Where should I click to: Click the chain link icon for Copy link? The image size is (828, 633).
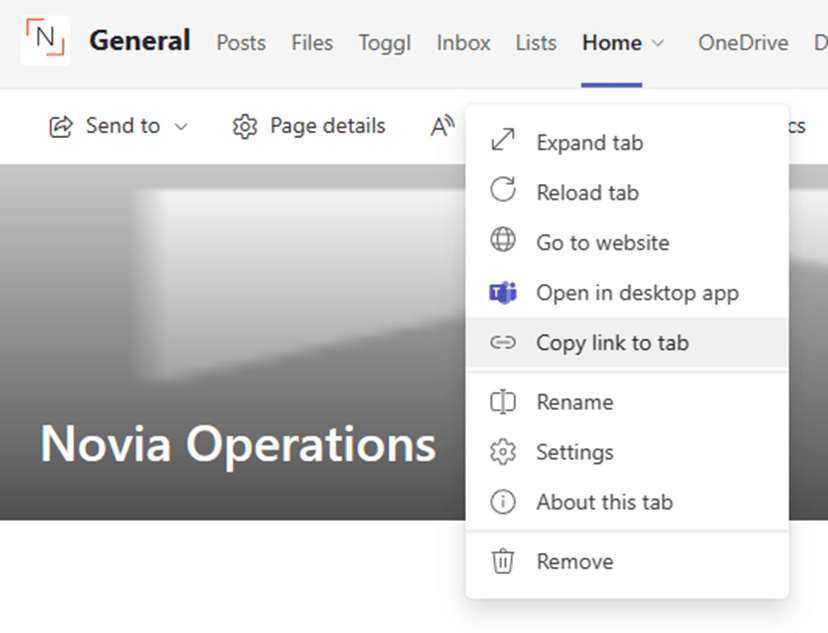pos(503,343)
